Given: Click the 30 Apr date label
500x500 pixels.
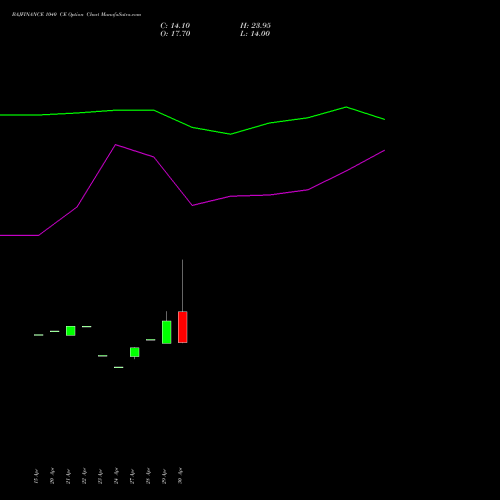Looking at the screenshot, I should click(180, 476).
